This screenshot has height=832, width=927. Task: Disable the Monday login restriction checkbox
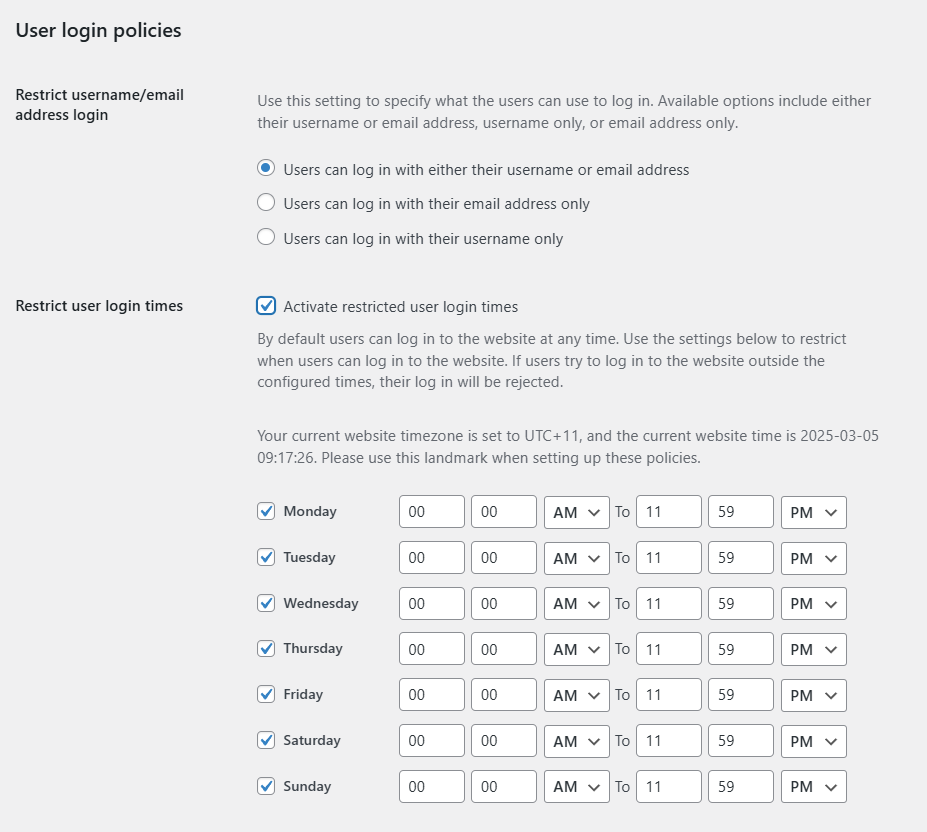click(x=266, y=511)
